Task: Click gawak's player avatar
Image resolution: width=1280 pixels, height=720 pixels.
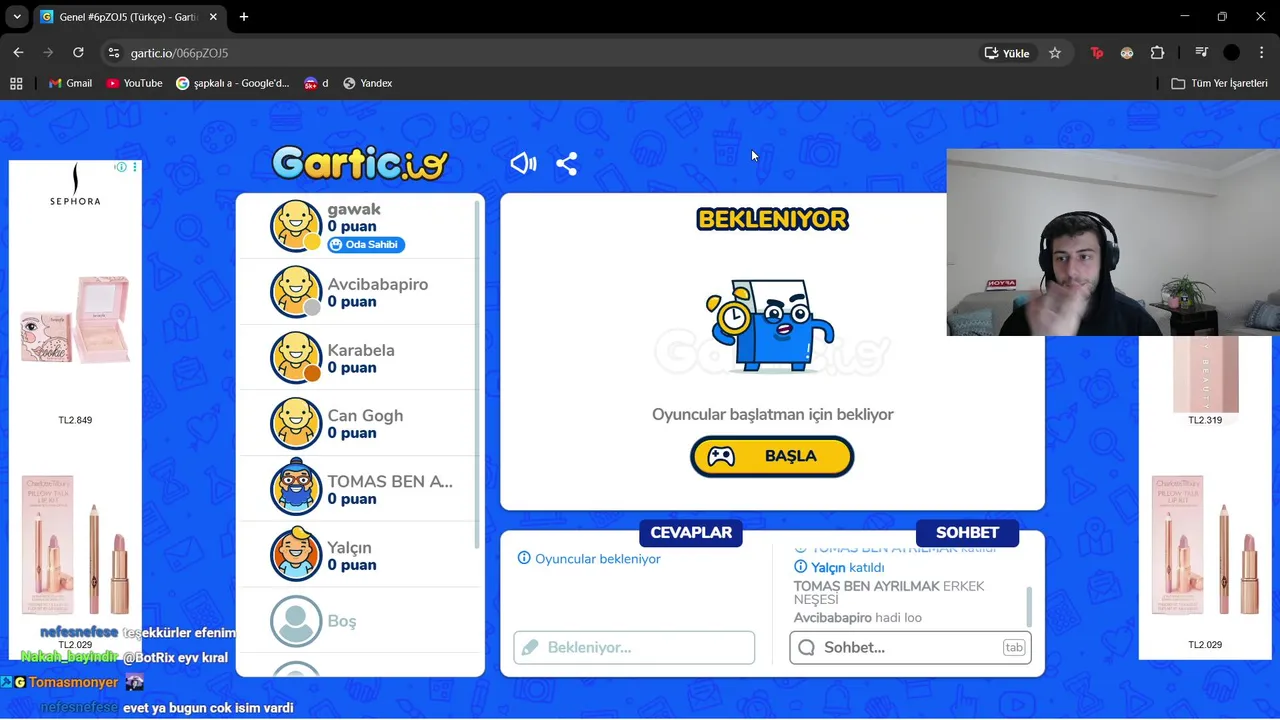Action: coord(296,226)
